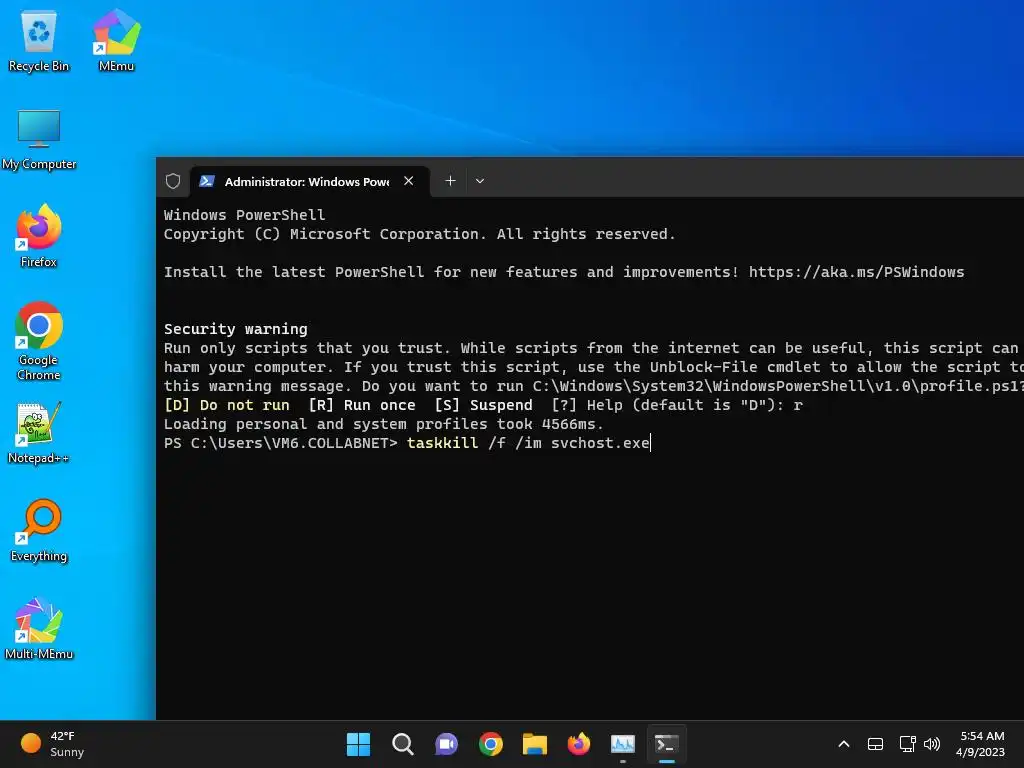Click the 'Copyright (C) Microsoft Corporation' line
The width and height of the screenshot is (1024, 768).
pos(419,234)
